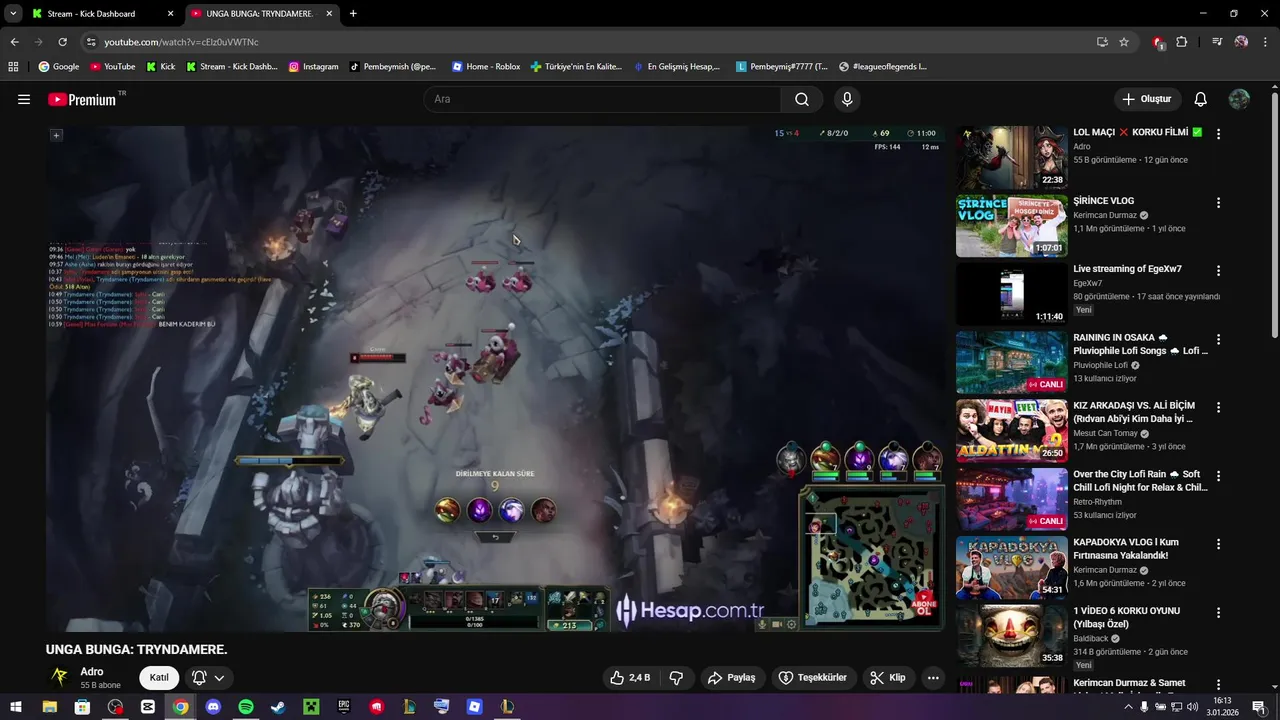1280x720 pixels.
Task: Open the Adro channel avatar
Action: (60, 677)
